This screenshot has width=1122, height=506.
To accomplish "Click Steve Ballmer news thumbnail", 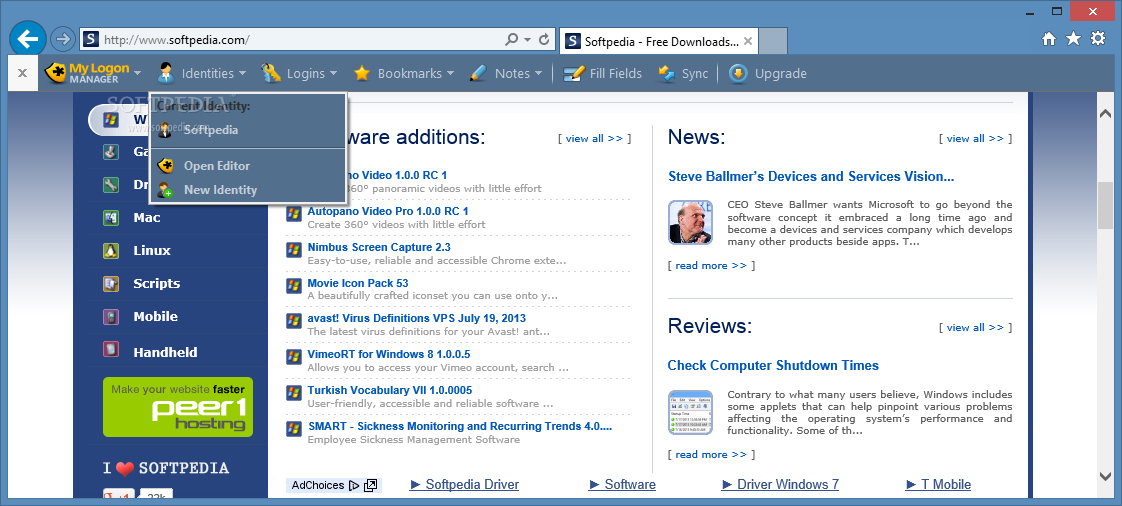I will point(690,222).
